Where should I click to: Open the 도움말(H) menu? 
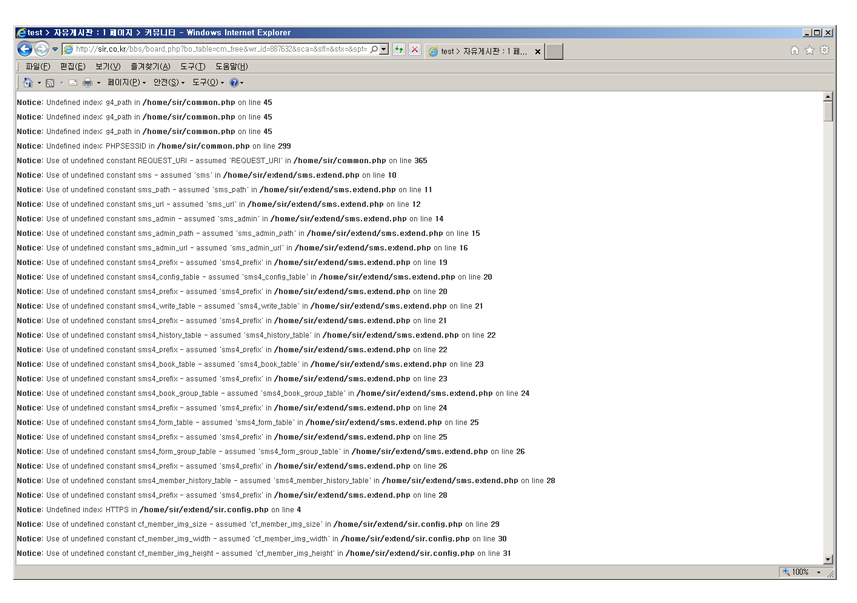(231, 66)
